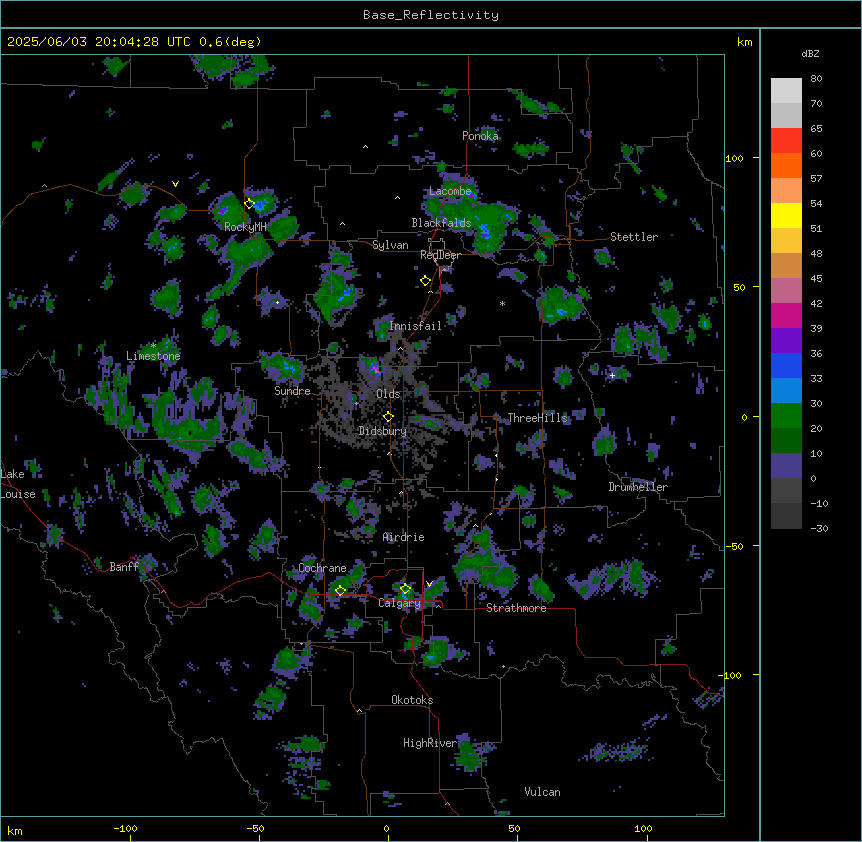Select the Limestone label
Viewport: 862px width, 842px height.
pos(153,356)
